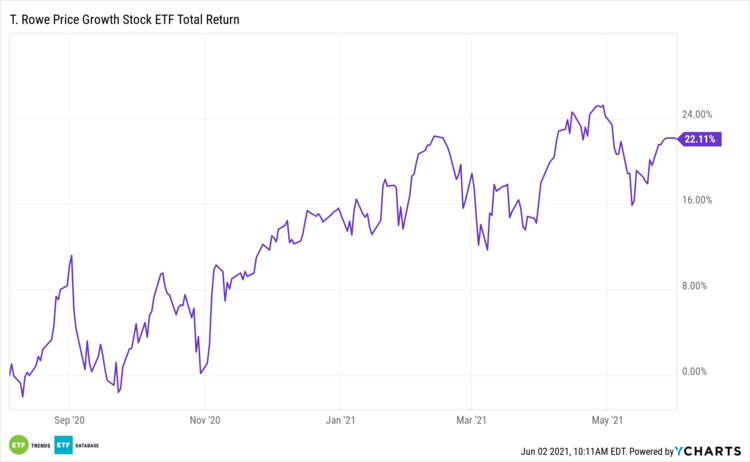Click the Mar '21 axis label

point(470,421)
